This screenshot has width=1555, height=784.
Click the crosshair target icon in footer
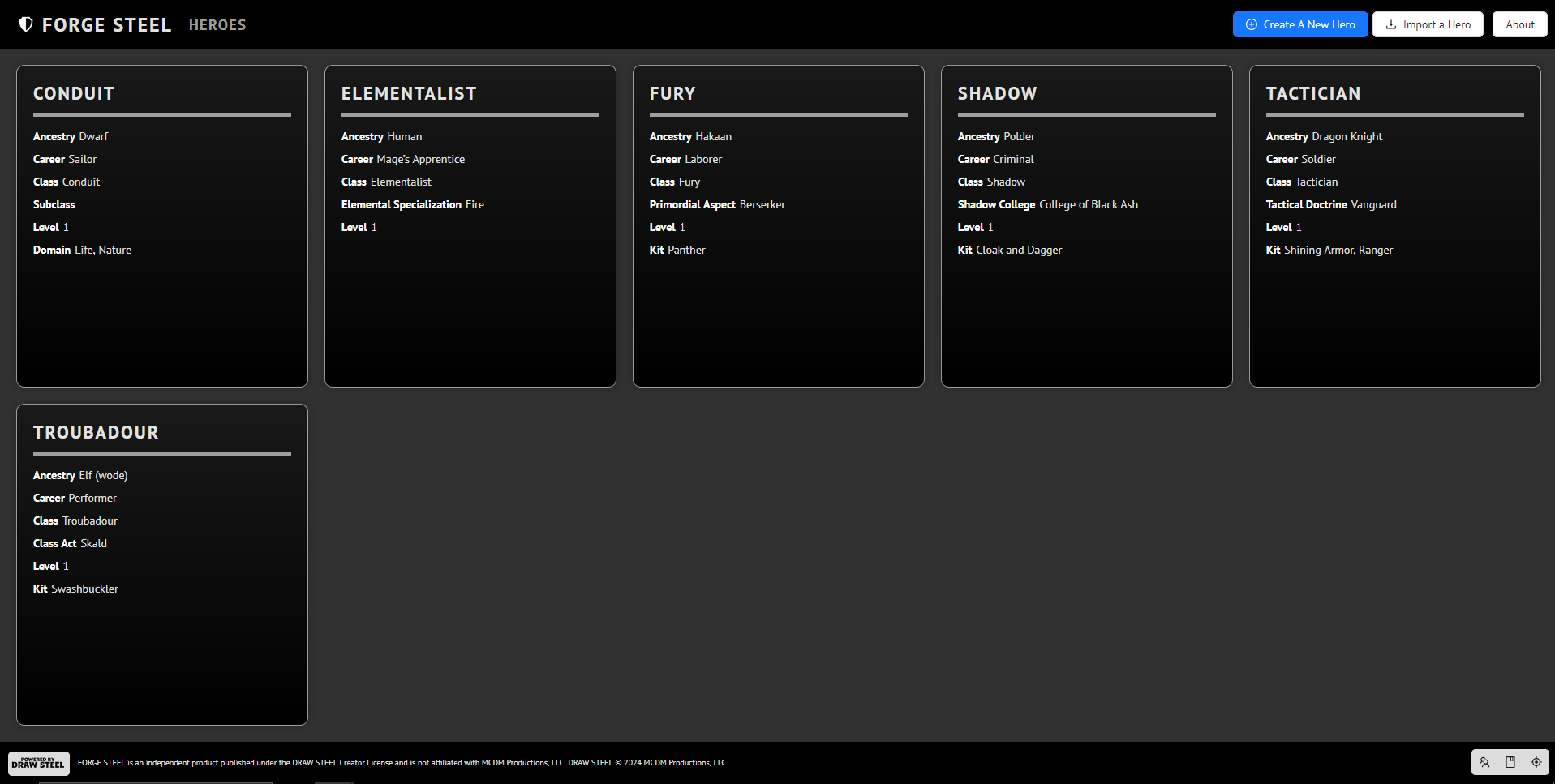click(x=1536, y=762)
